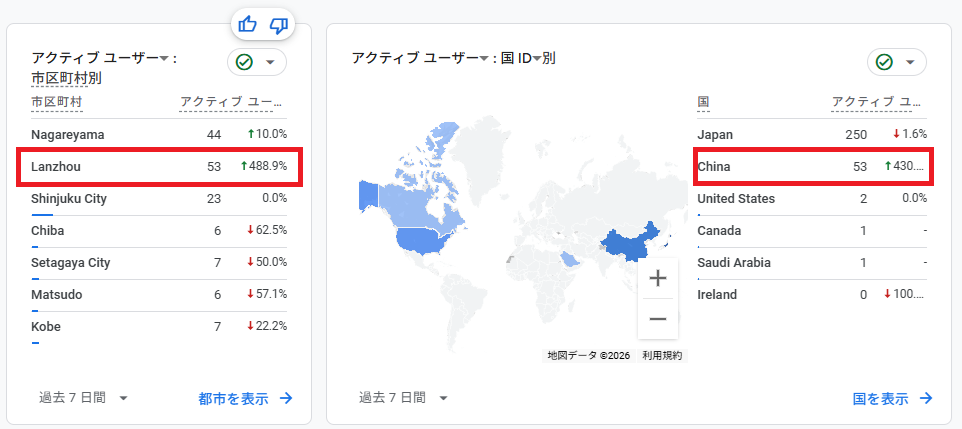Select the Saudi Arabia row

click(x=812, y=262)
